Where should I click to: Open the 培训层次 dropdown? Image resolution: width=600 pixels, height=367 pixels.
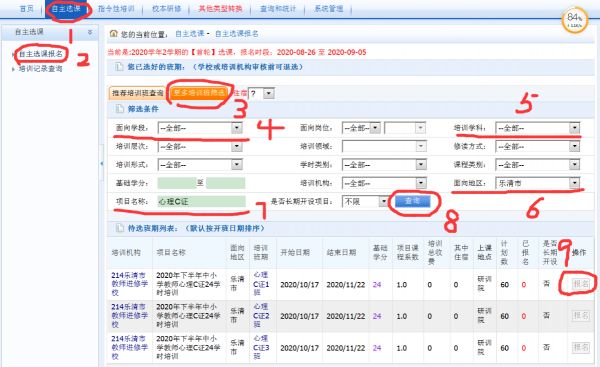(x=200, y=146)
